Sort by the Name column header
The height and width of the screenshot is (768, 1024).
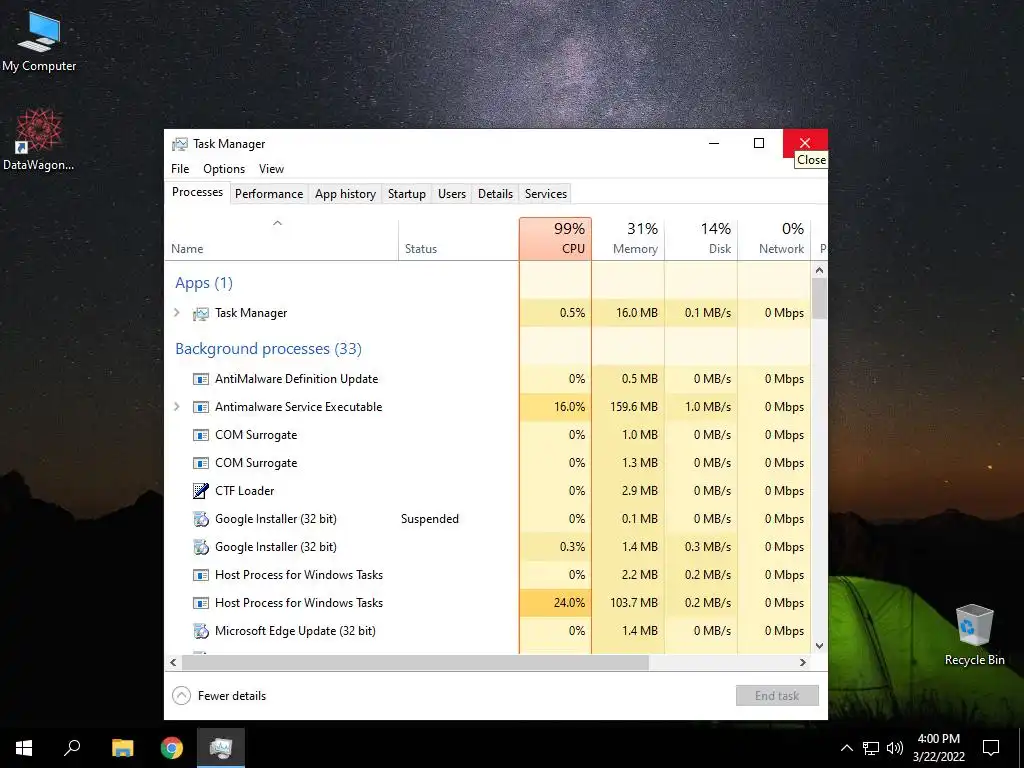(281, 239)
